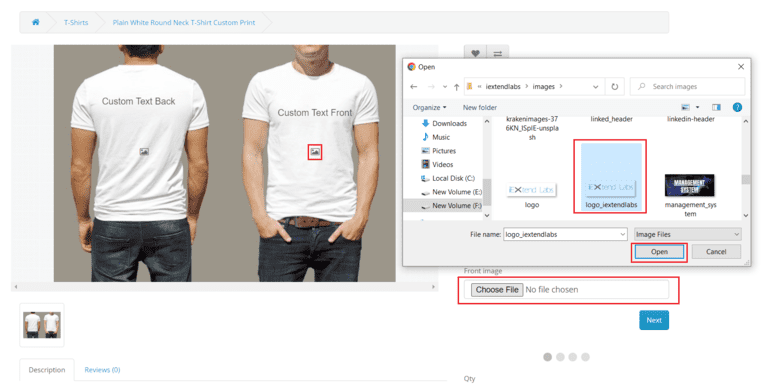This screenshot has width=768, height=386.
Task: Expand the File name combo box arrow
Action: [623, 234]
